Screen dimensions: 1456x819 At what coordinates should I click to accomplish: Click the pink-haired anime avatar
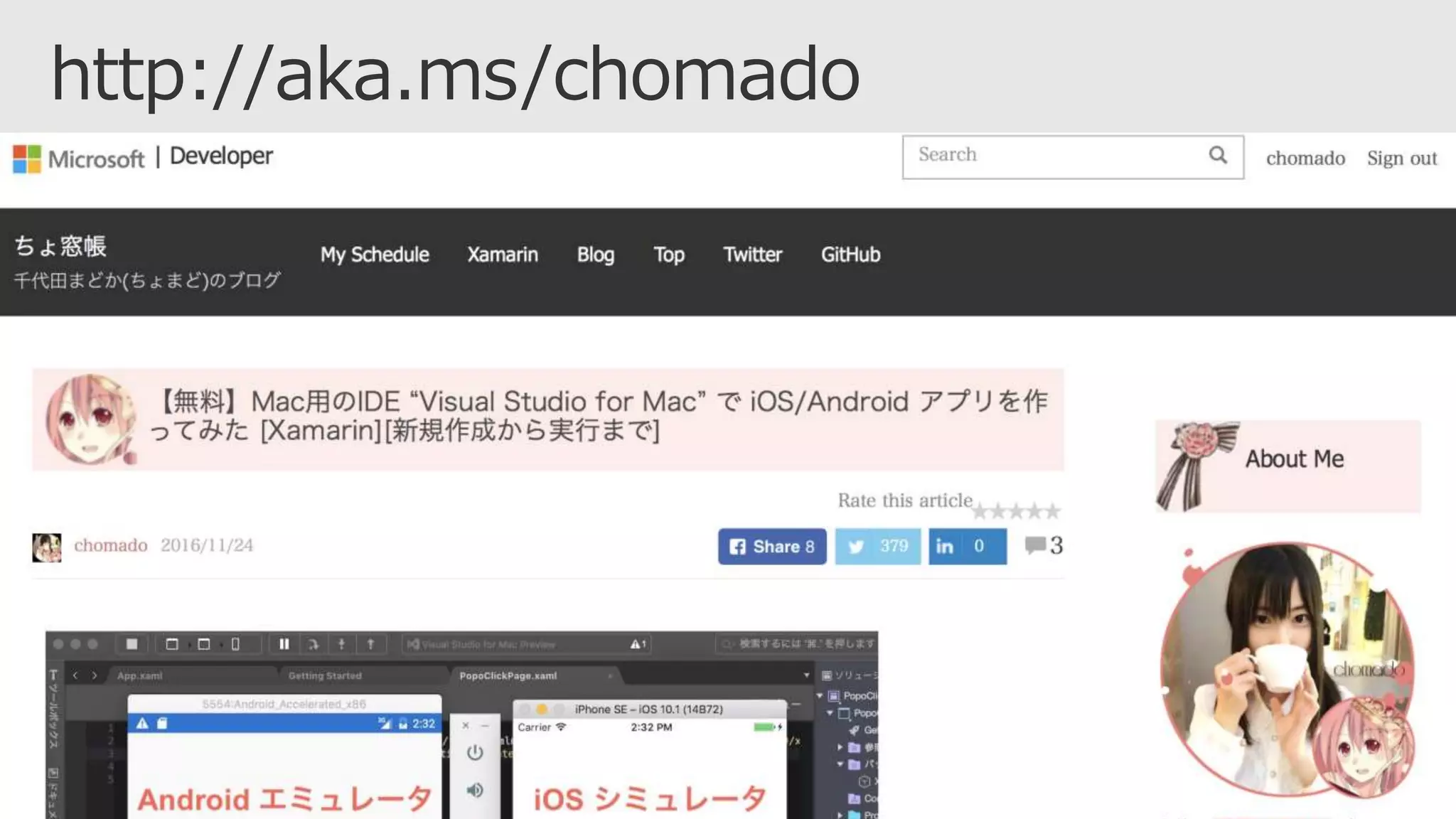(90, 419)
